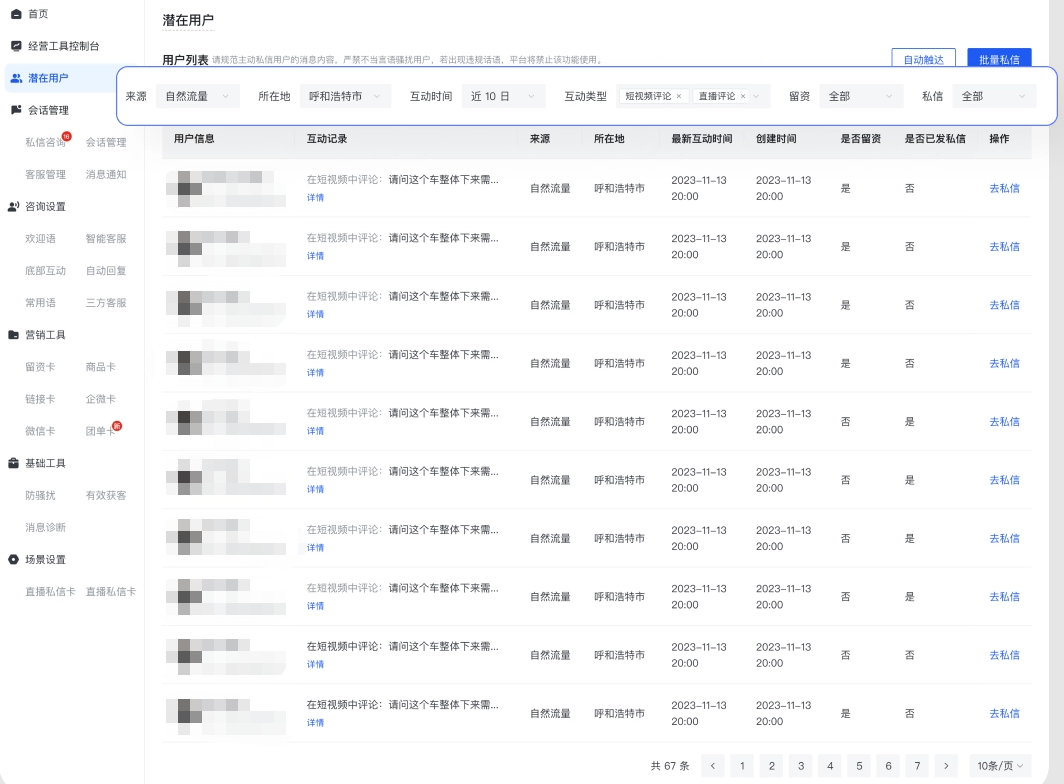Open the 留资 全部 dropdown
The height and width of the screenshot is (784, 1064).
click(861, 96)
